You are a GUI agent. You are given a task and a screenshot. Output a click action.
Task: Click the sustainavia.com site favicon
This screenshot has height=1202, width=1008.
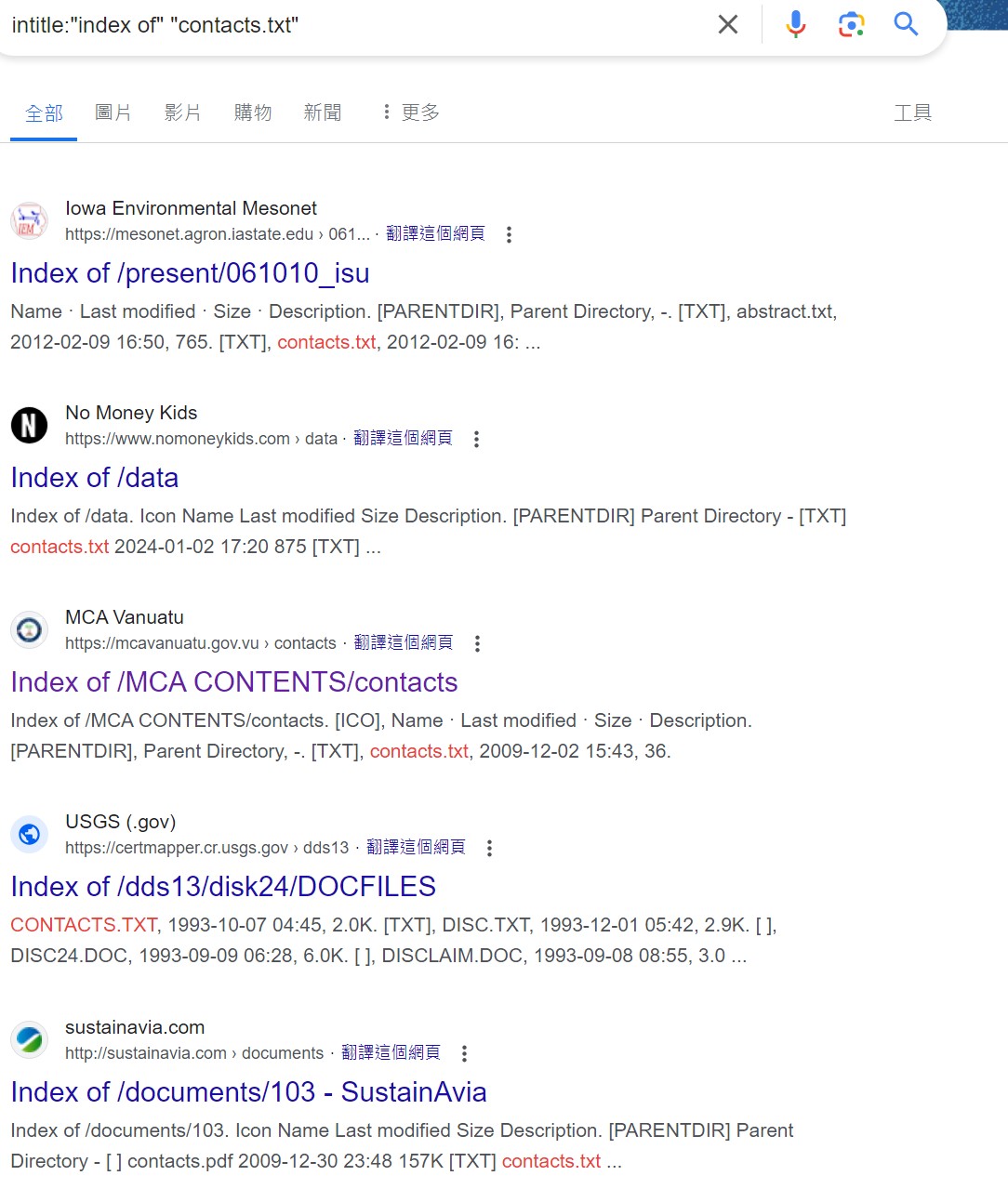pos(29,1039)
